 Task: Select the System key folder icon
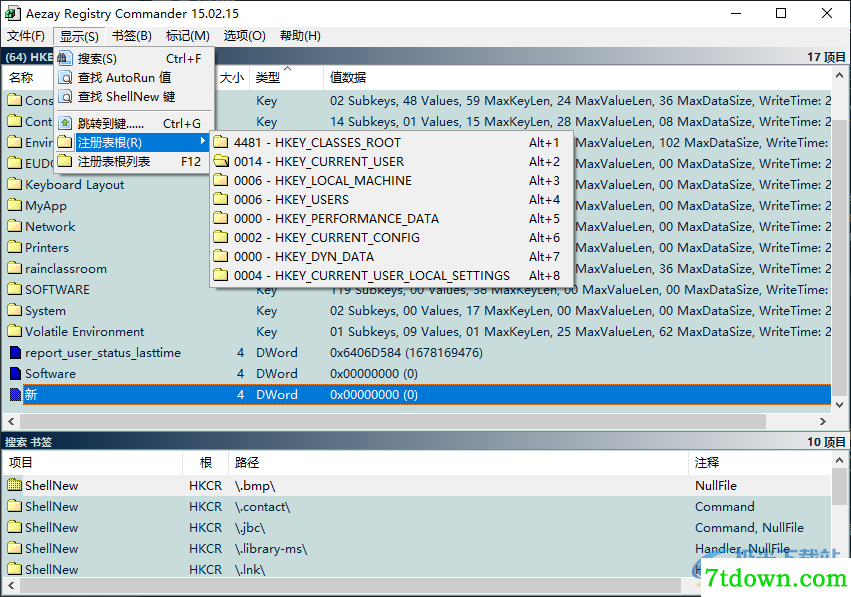(15, 310)
